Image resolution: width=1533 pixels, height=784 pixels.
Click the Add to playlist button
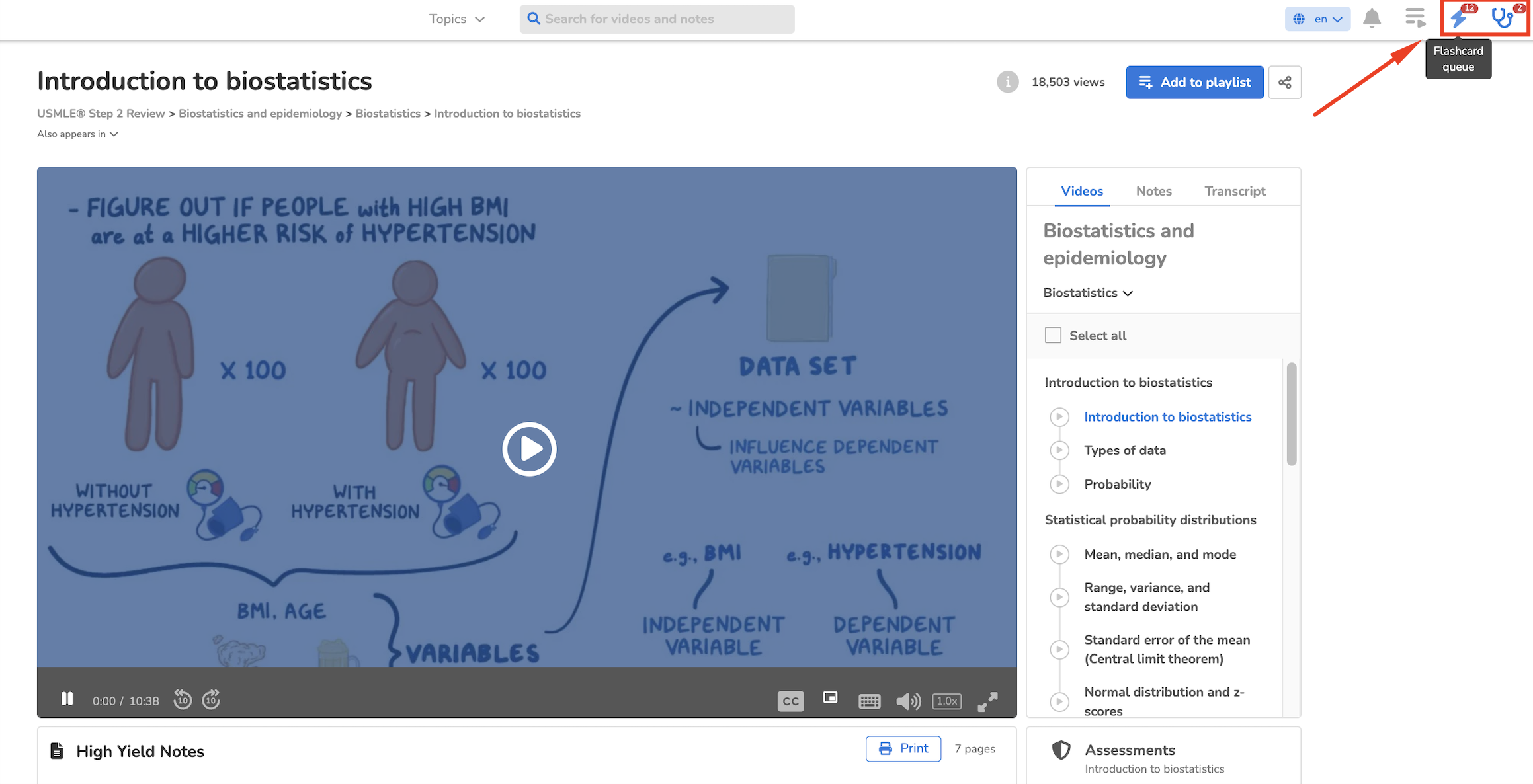coord(1194,82)
